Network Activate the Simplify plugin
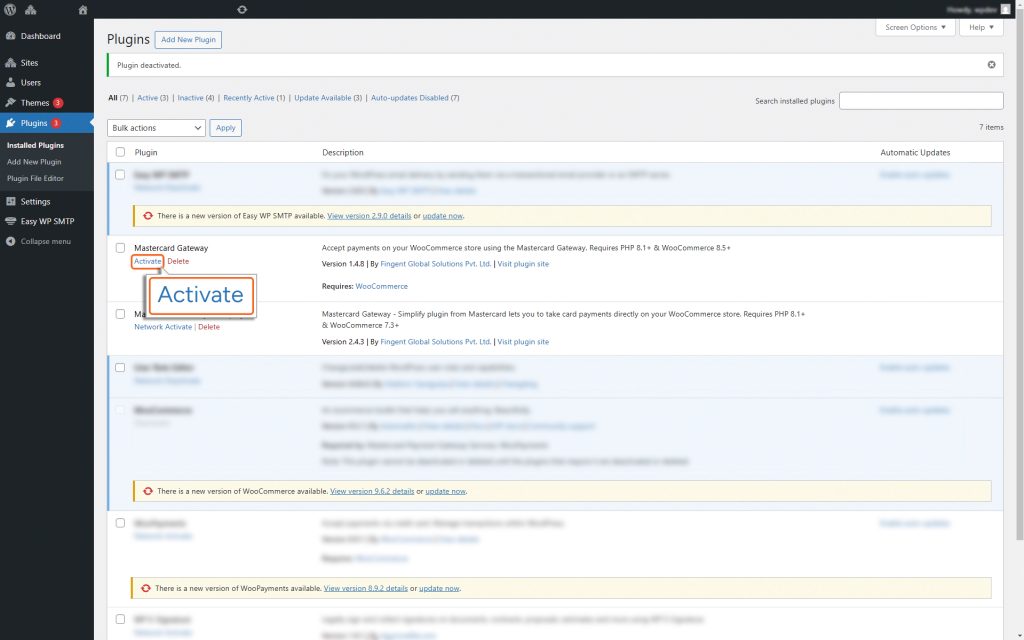The width and height of the screenshot is (1024, 640). tap(163, 327)
